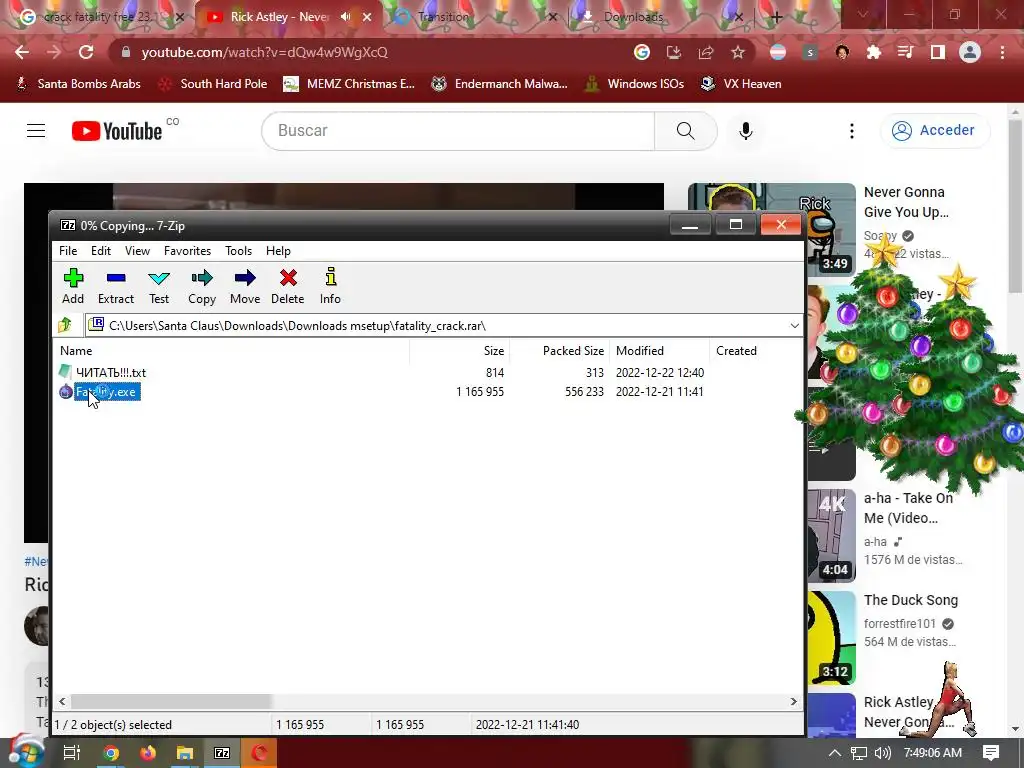Sort file list by Size column
1024x768 pixels.
point(459,351)
